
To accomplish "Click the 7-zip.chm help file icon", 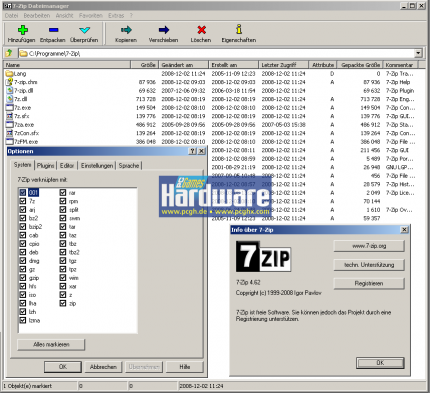I will coord(9,82).
